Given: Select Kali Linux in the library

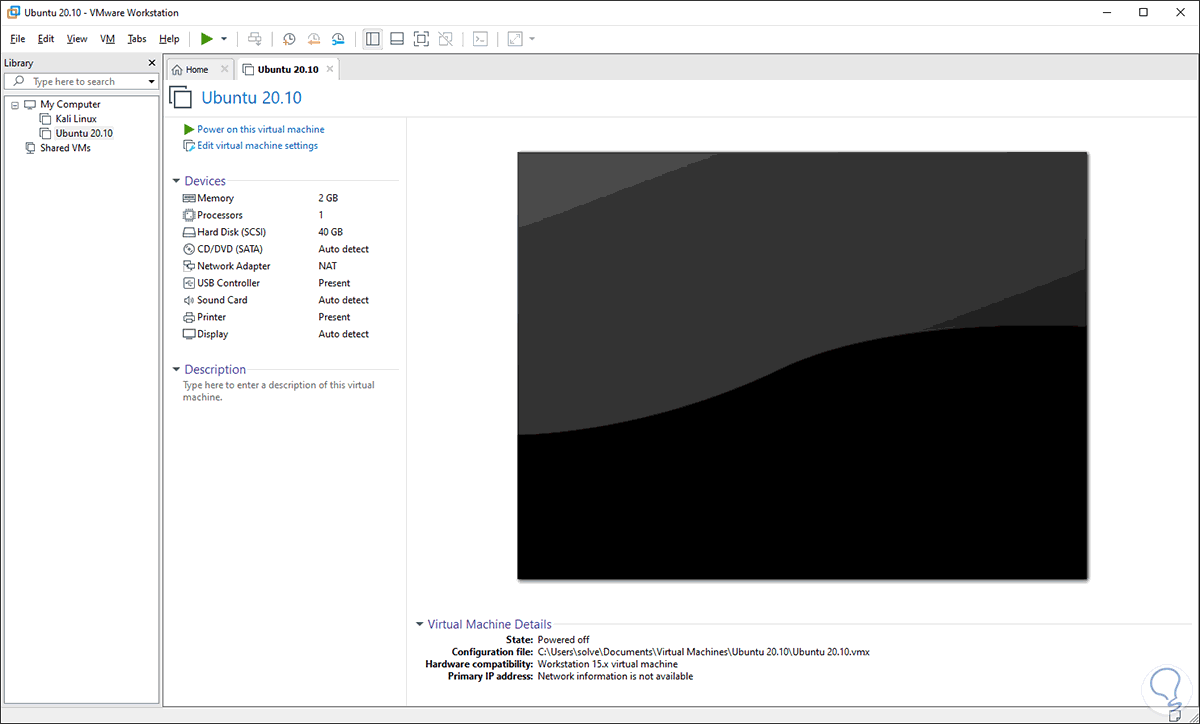Looking at the screenshot, I should click(76, 118).
